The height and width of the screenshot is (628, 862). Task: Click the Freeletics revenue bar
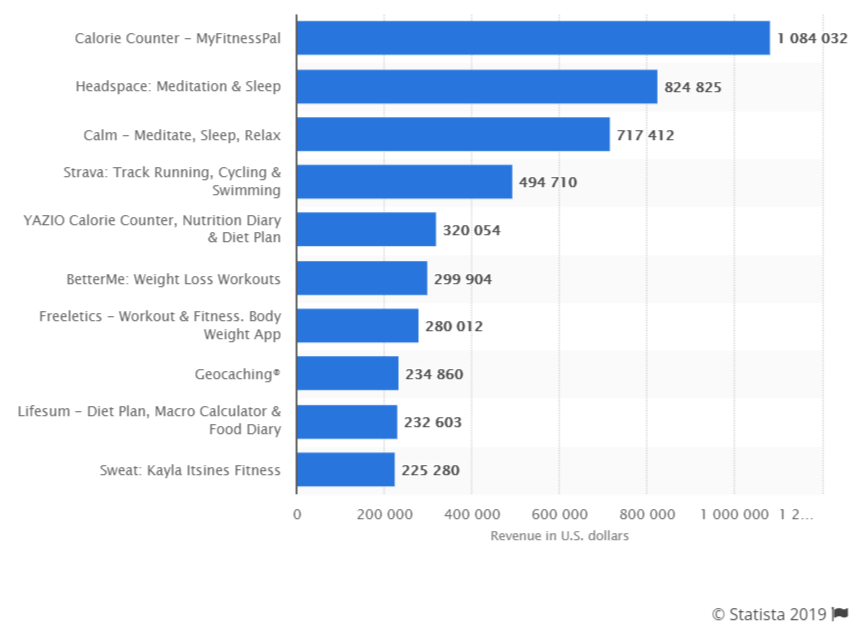click(357, 326)
